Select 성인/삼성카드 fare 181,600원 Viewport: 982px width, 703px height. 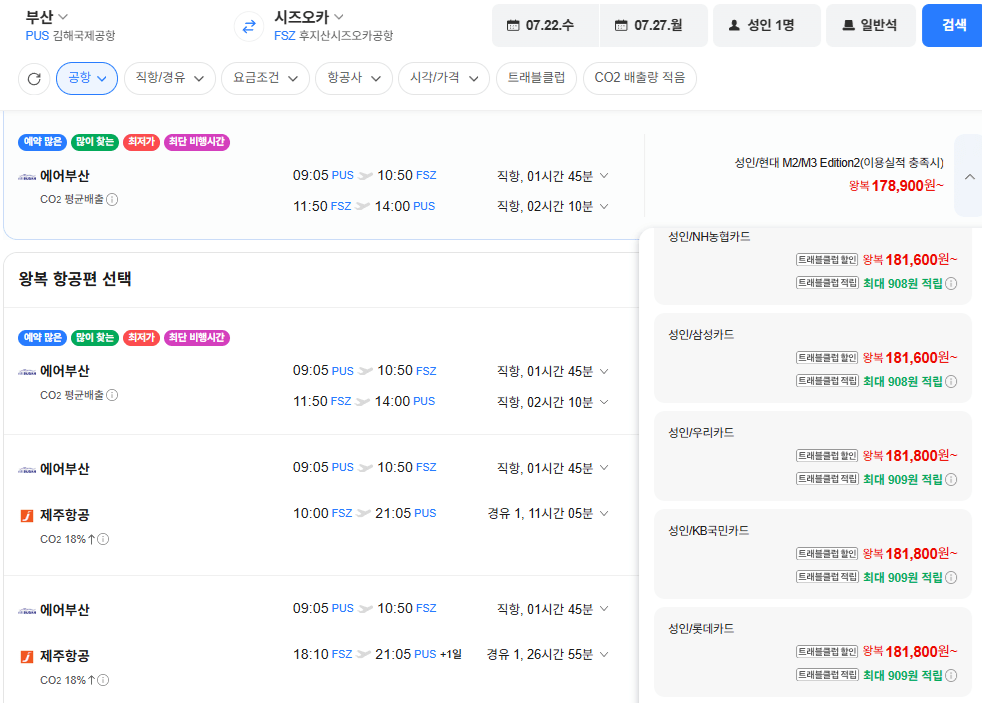[813, 358]
